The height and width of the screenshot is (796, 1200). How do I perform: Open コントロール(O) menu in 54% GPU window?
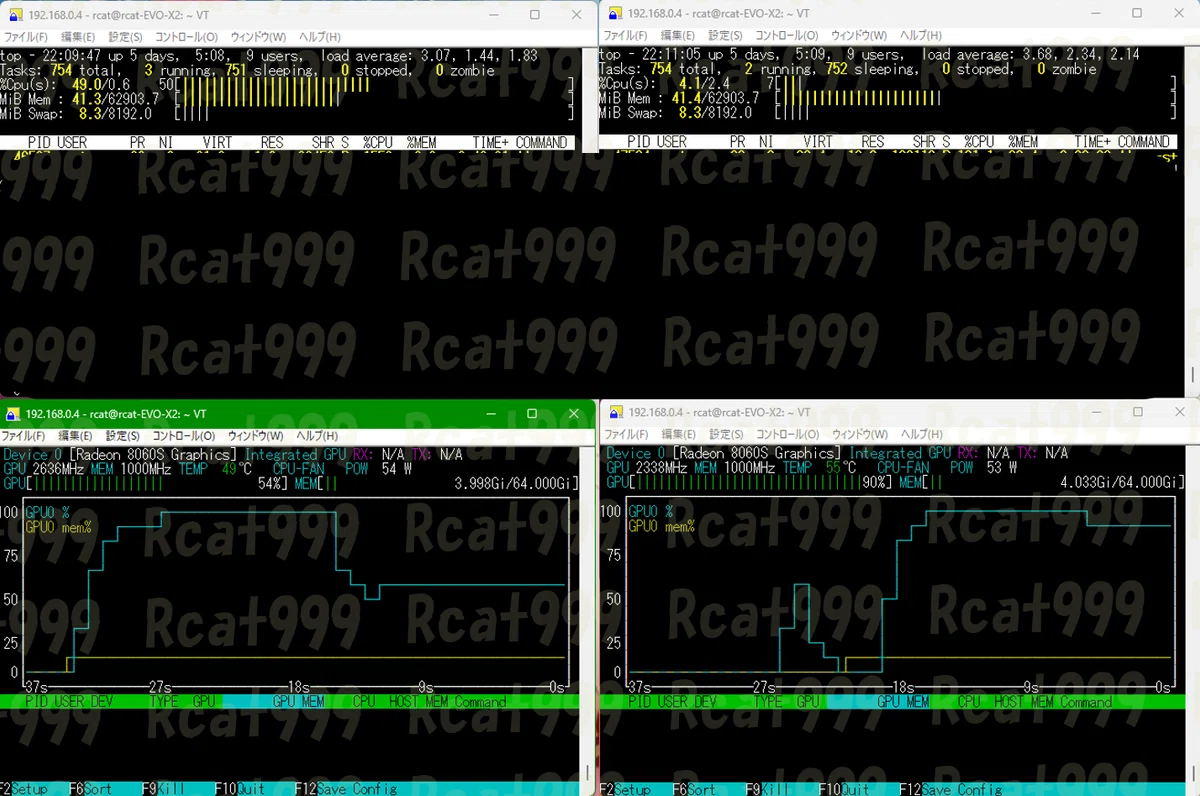click(x=183, y=436)
